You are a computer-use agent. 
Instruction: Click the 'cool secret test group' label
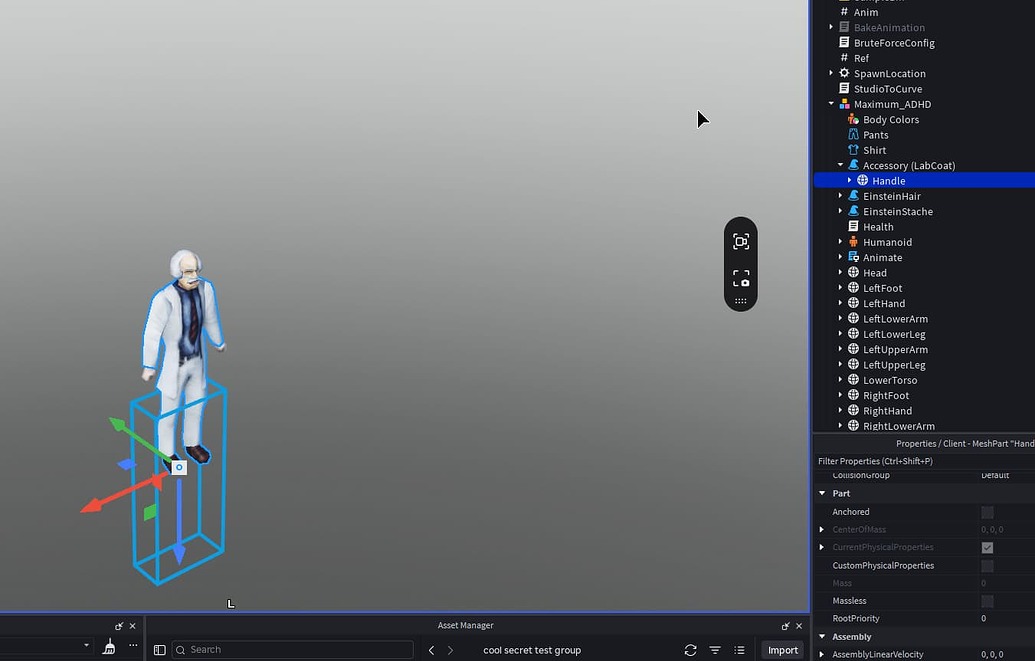point(532,650)
